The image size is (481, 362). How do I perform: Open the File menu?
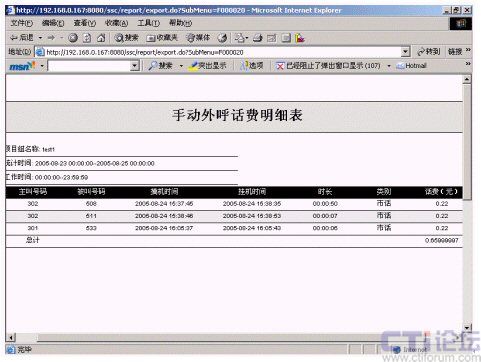22,23
